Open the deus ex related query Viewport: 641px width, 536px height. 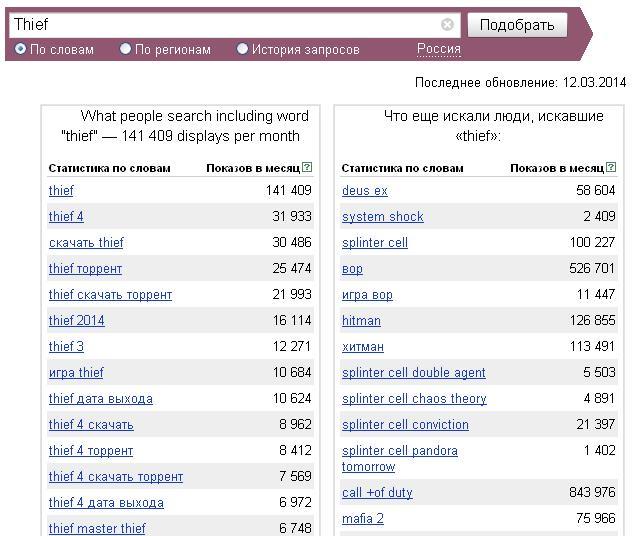coord(365,191)
